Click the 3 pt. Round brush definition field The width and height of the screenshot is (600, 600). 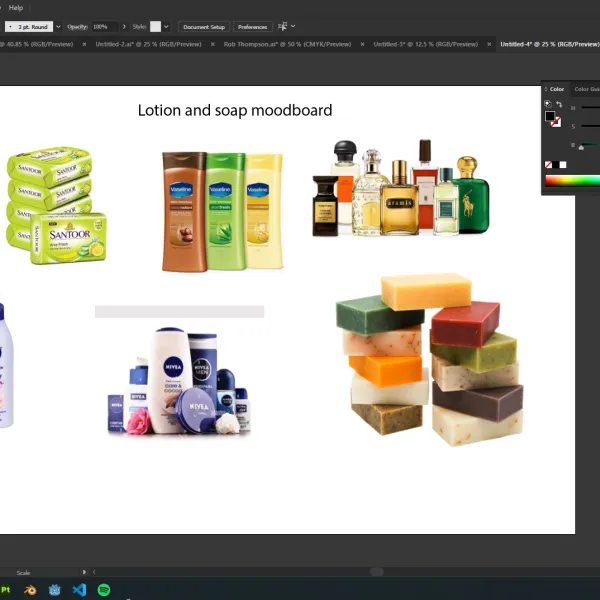[x=29, y=27]
